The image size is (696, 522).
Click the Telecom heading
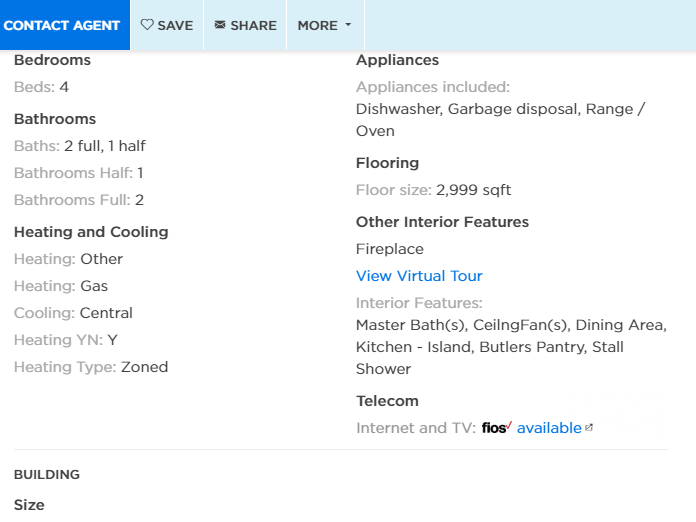(x=387, y=401)
